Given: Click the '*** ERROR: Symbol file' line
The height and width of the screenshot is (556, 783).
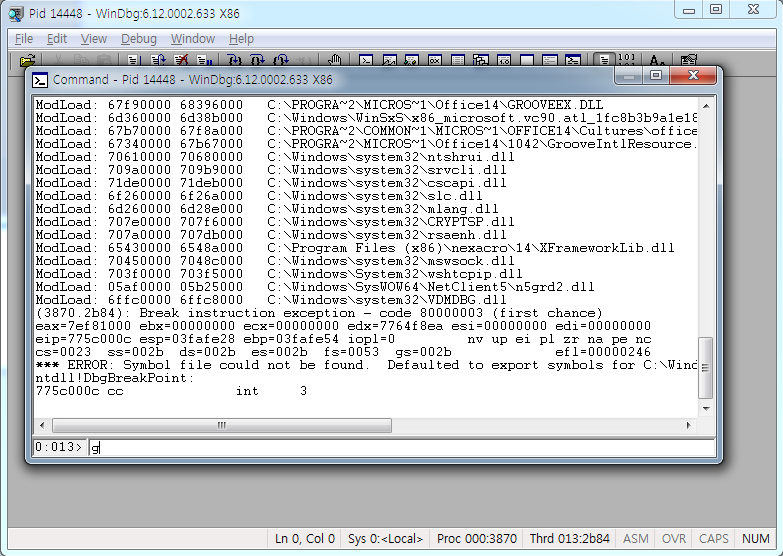Looking at the screenshot, I should point(366,365).
